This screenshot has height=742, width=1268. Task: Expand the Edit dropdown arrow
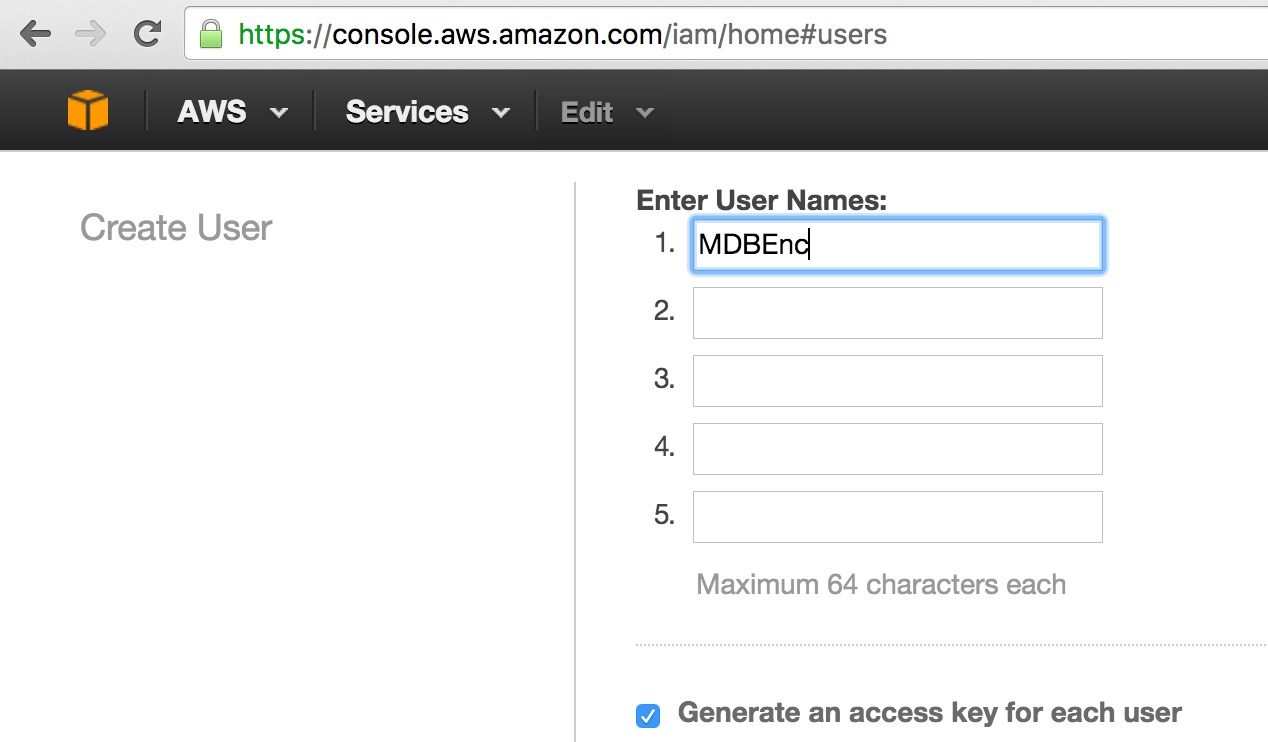(x=645, y=113)
